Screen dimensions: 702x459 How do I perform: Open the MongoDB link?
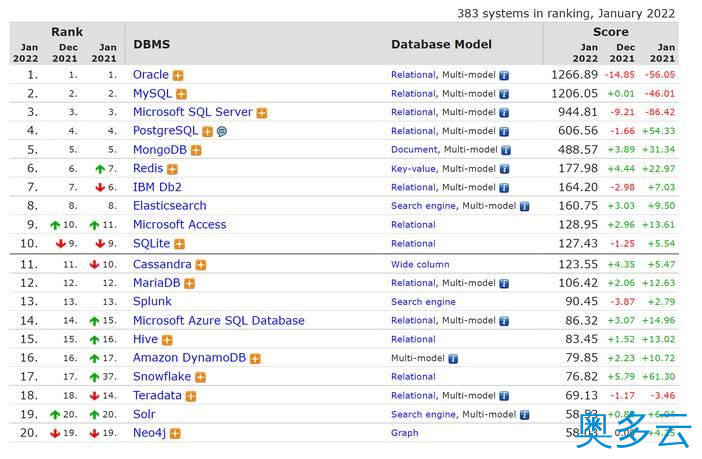pyautogui.click(x=160, y=150)
